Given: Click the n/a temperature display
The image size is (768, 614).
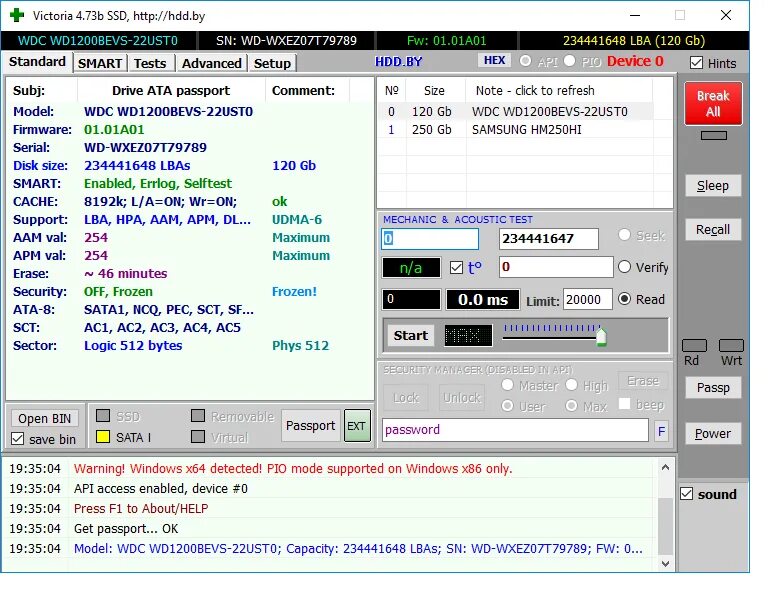Looking at the screenshot, I should 411,268.
